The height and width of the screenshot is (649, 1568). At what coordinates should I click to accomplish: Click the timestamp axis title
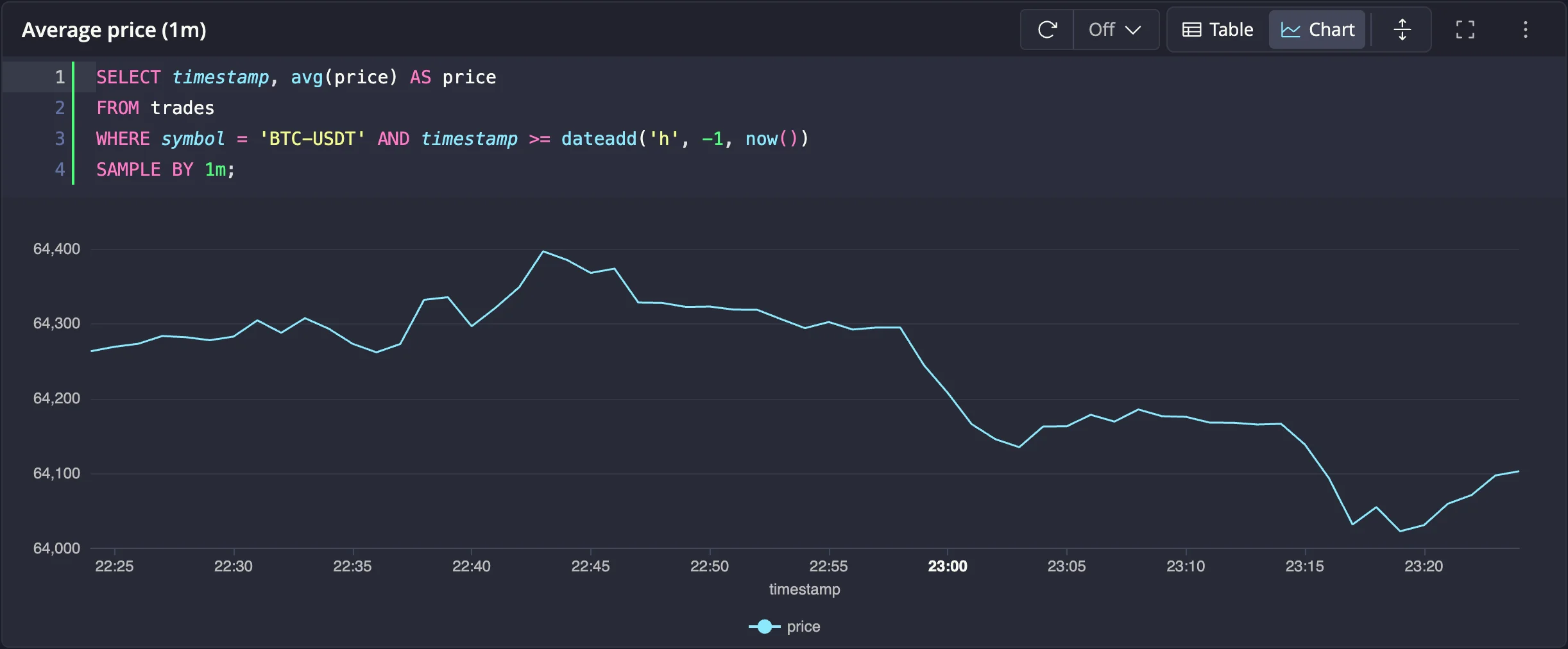805,589
